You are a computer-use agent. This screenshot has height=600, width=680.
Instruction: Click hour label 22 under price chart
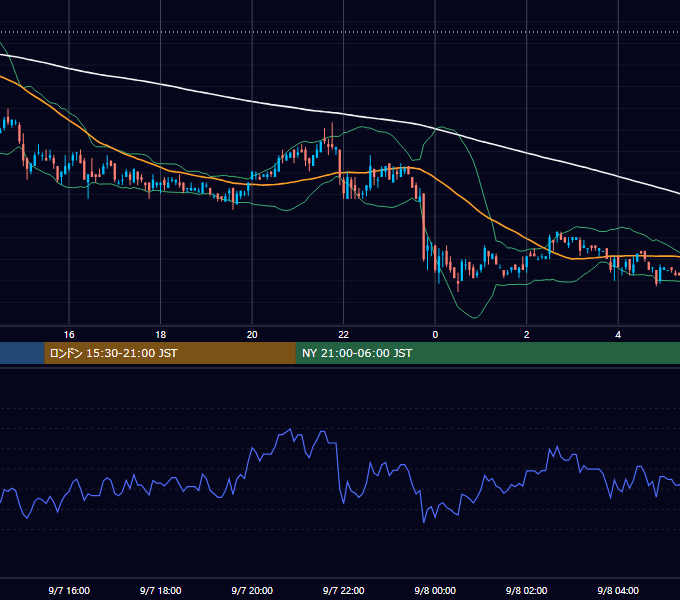(x=343, y=335)
